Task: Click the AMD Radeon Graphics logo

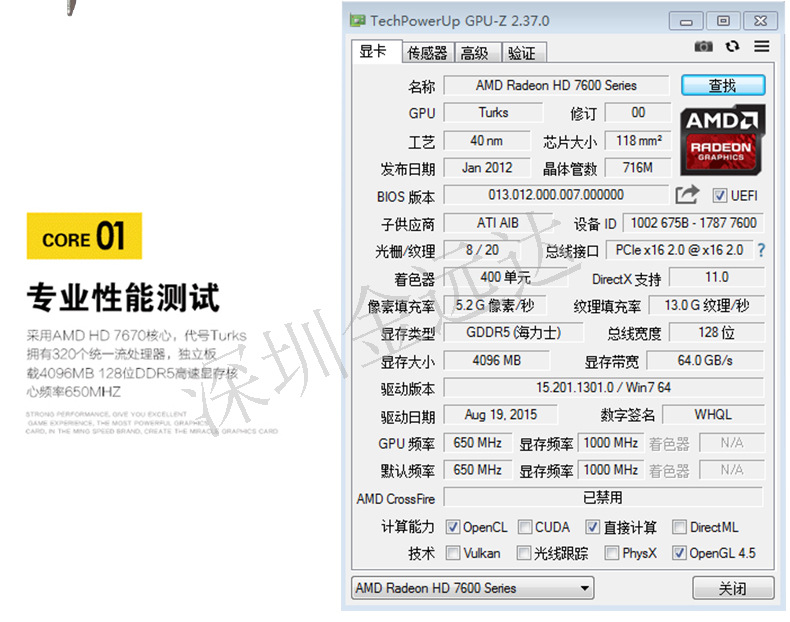Action: tap(722, 137)
